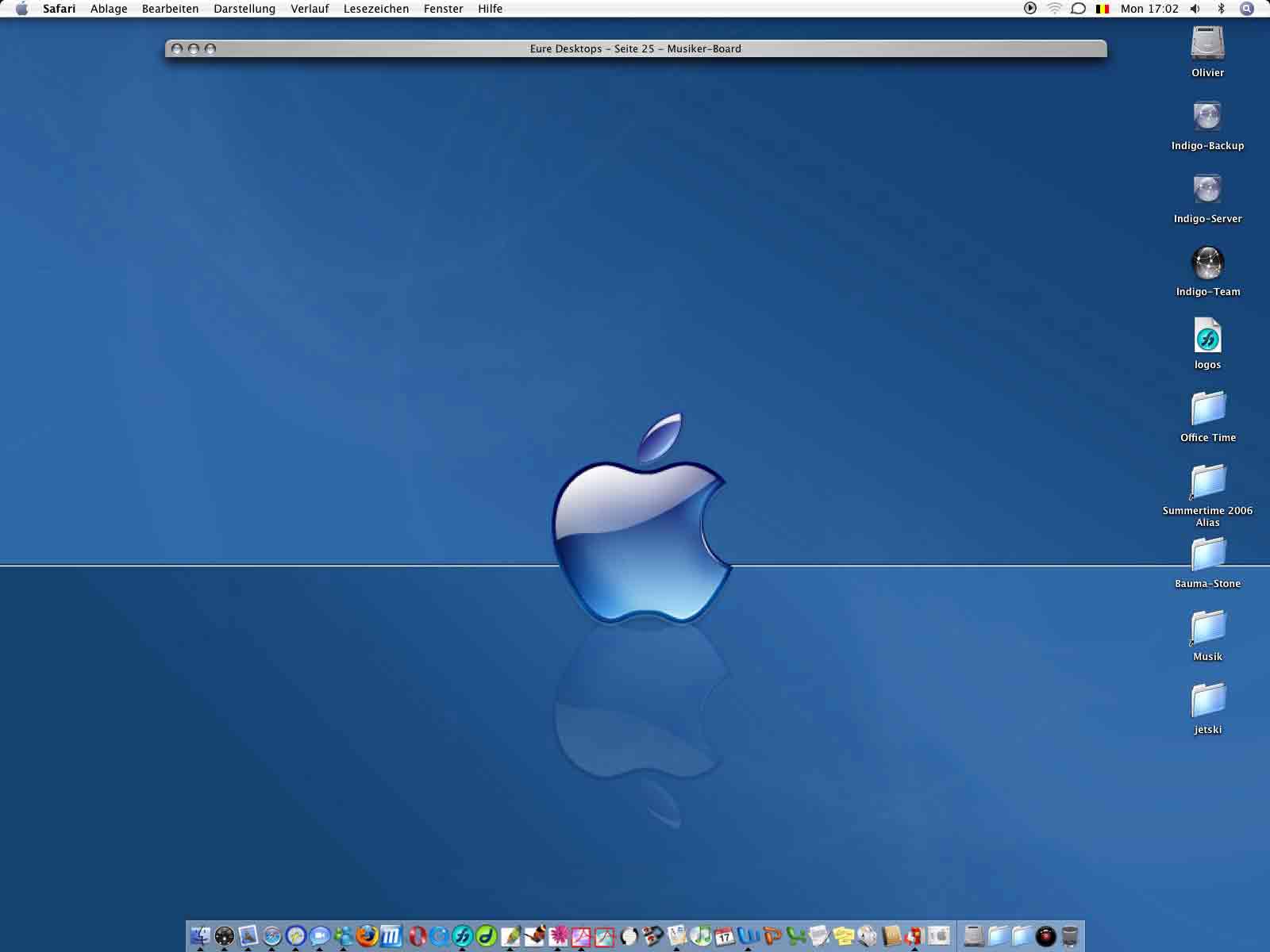Minimize the Eure Desktops Safari window

(x=194, y=49)
